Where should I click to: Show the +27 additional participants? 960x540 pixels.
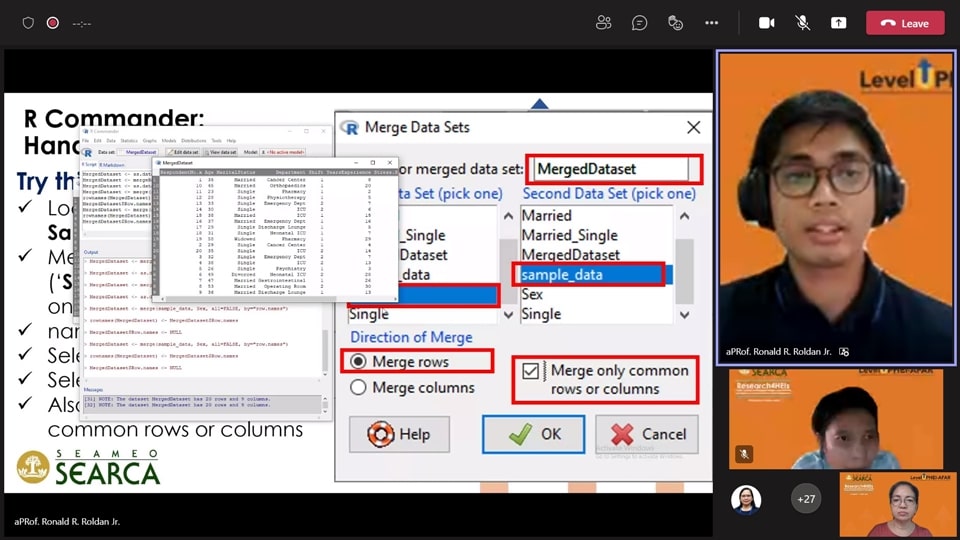pos(805,498)
